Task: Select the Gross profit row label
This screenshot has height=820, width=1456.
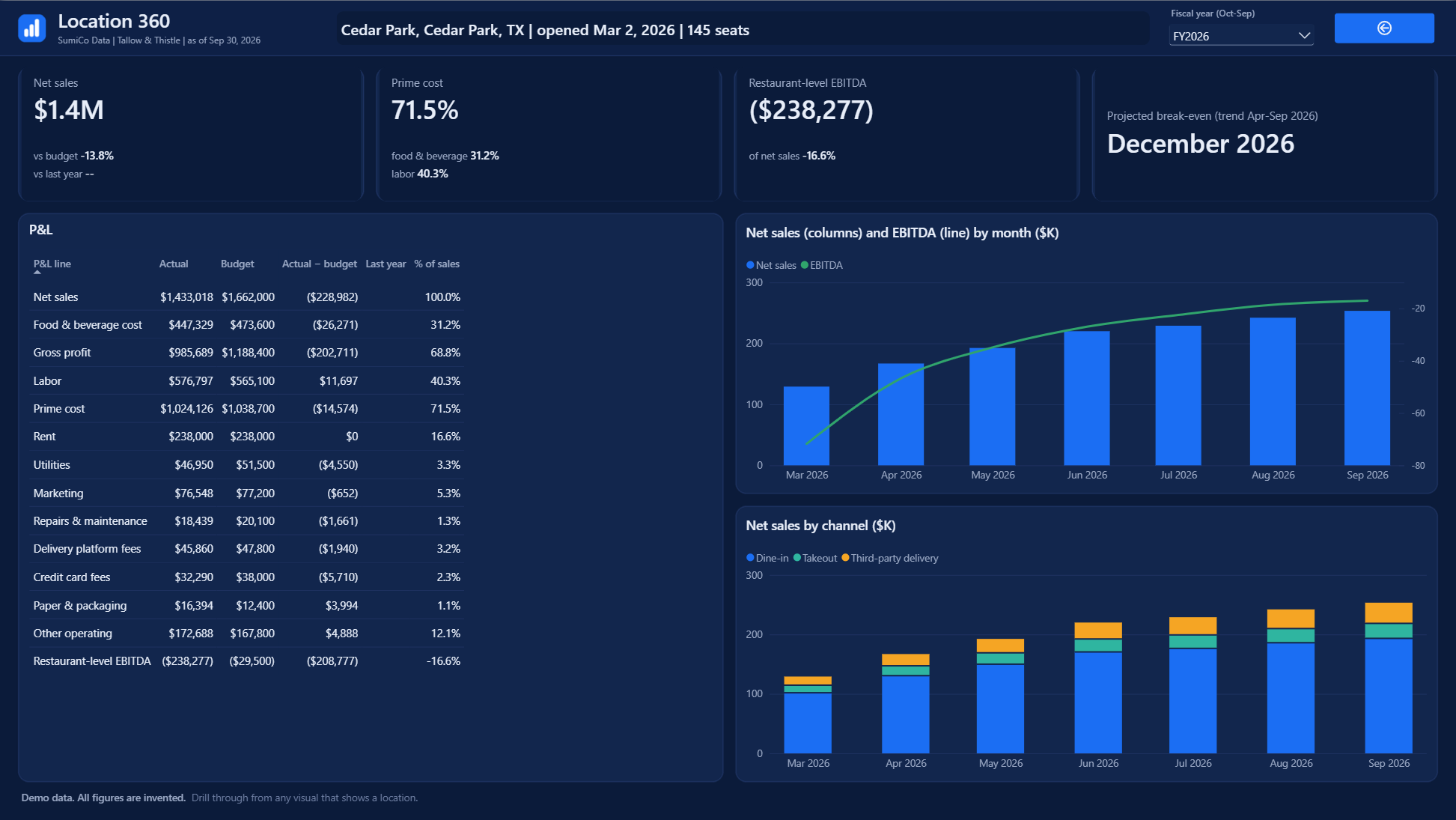Action: point(62,353)
